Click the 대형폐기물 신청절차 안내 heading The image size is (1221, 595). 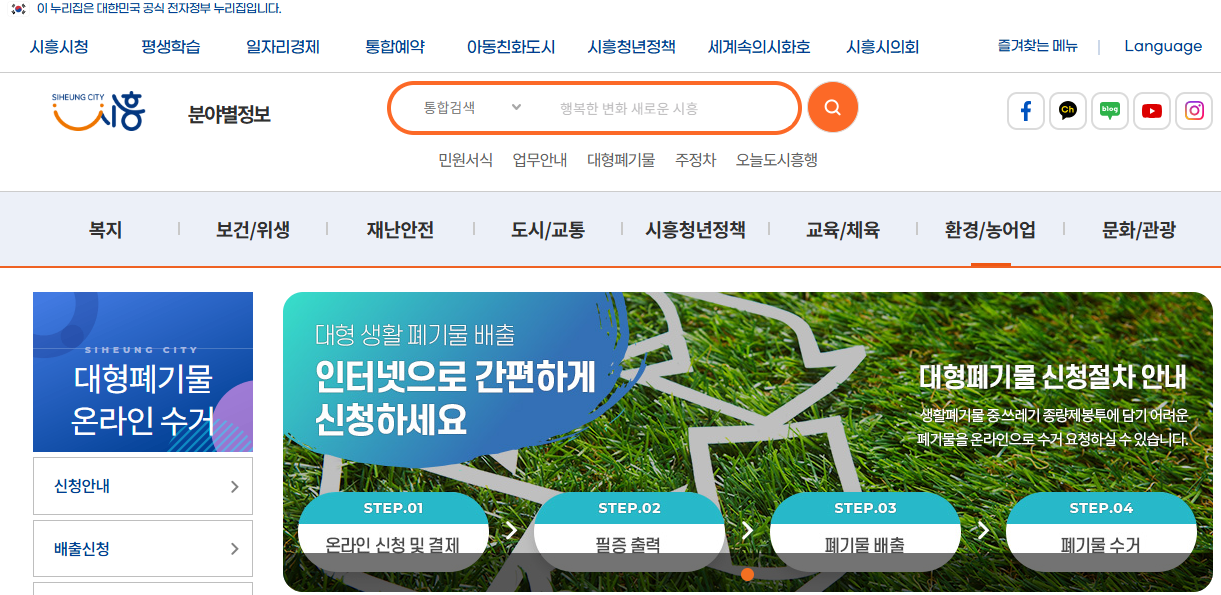[x=1053, y=377]
